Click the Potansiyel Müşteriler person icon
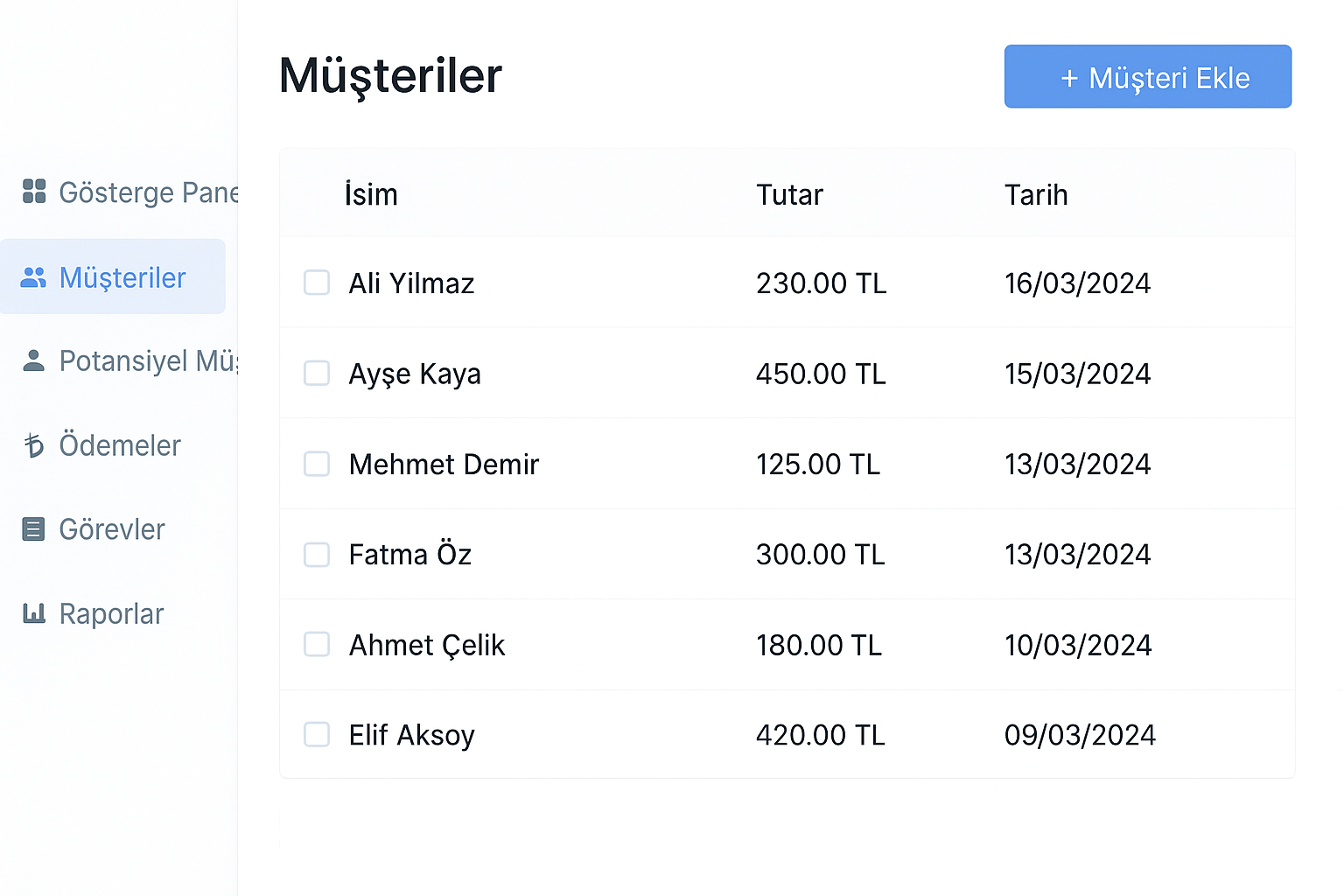The width and height of the screenshot is (1344, 896). (x=34, y=360)
